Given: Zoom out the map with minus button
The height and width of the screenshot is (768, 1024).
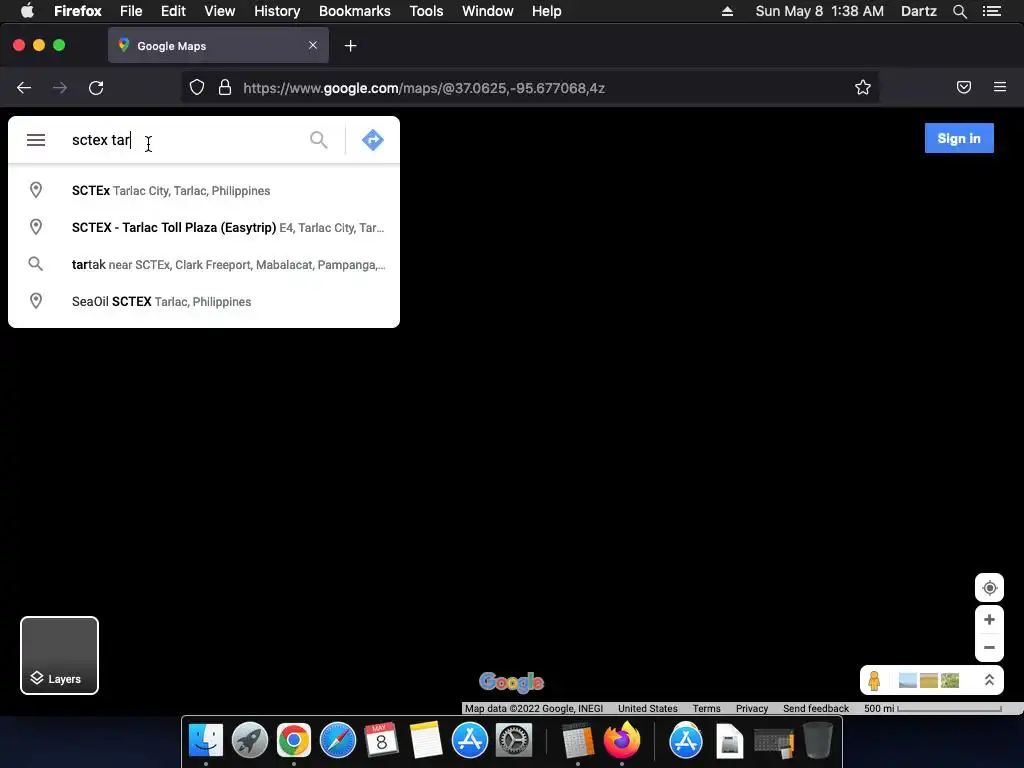Looking at the screenshot, I should click(x=989, y=648).
